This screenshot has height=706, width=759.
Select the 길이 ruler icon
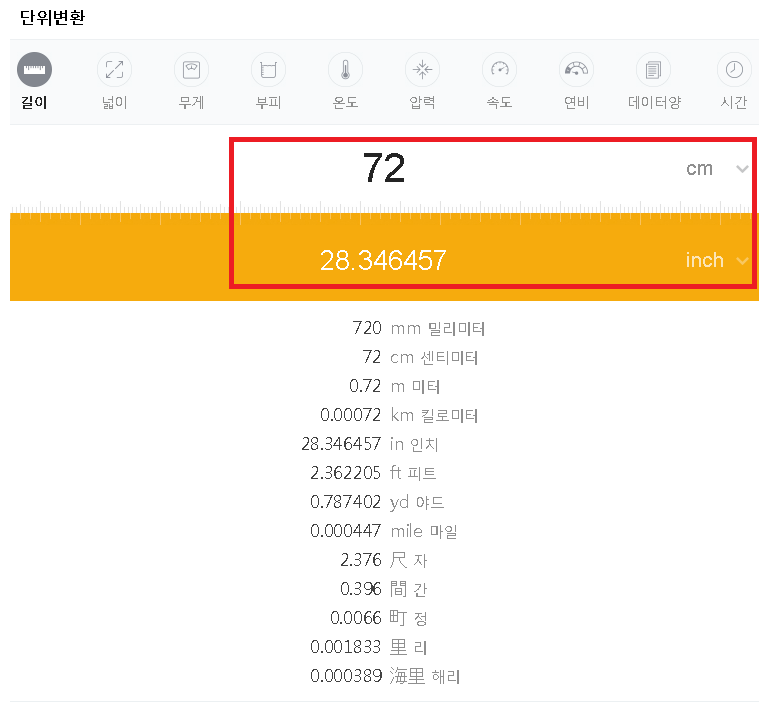coord(34,70)
